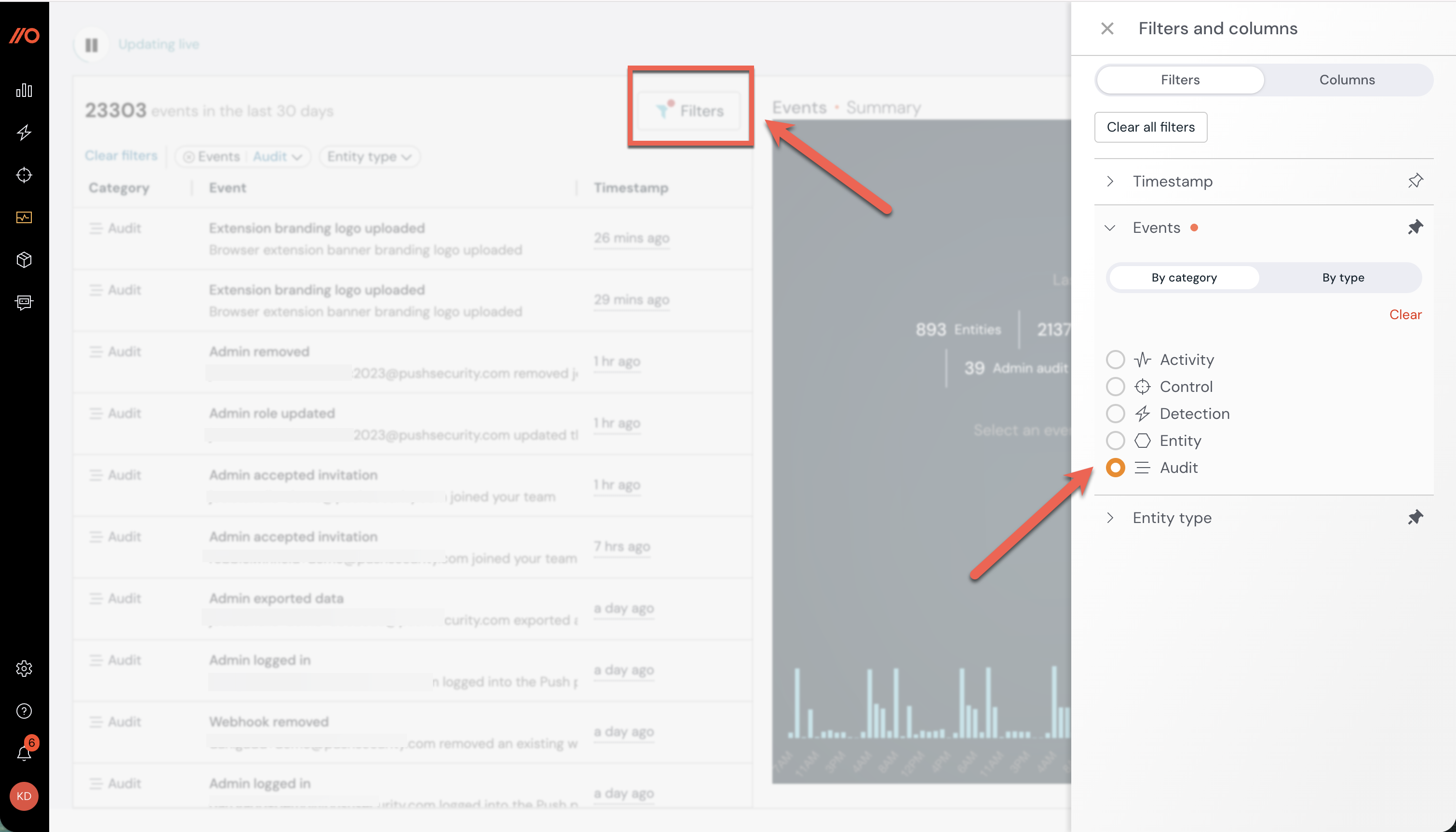
Task: Expand the Entity type filter section
Action: click(x=1111, y=518)
